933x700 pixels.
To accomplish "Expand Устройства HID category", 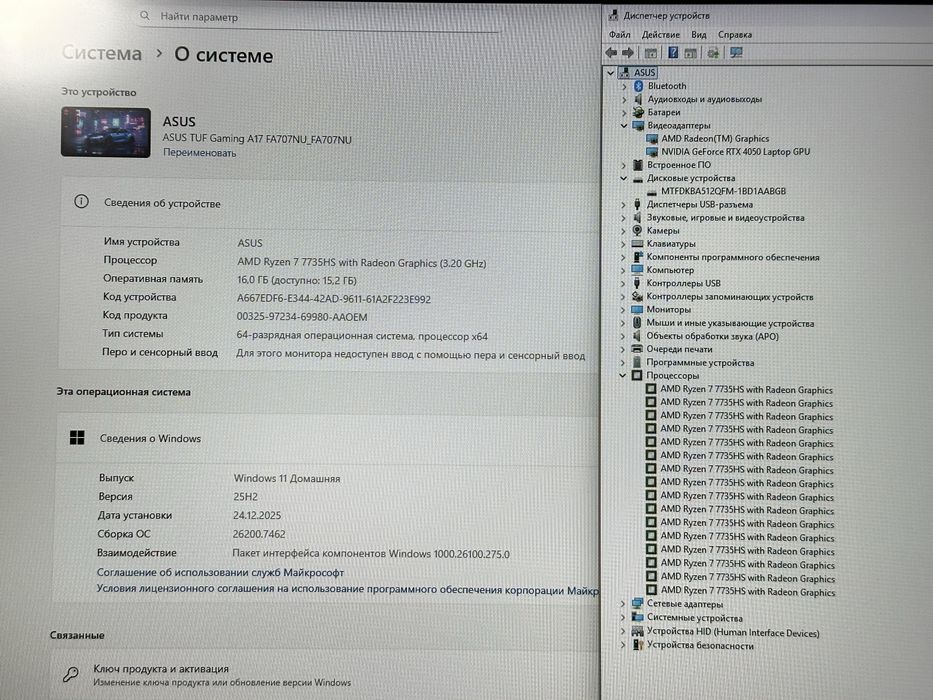I will (x=623, y=632).
